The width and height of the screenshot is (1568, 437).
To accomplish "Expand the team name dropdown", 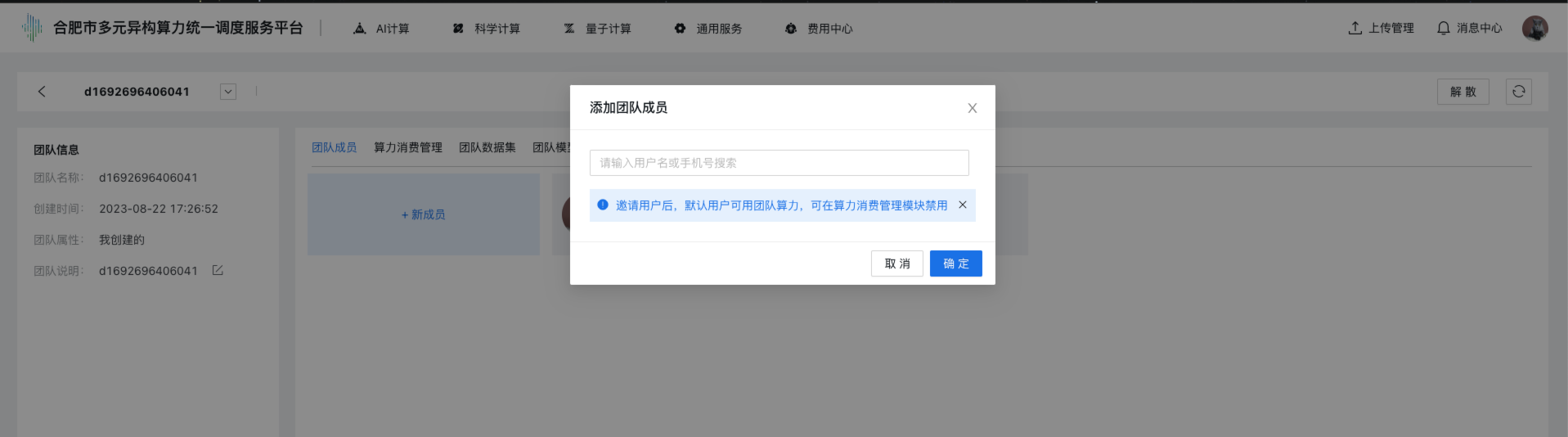I will 228,92.
